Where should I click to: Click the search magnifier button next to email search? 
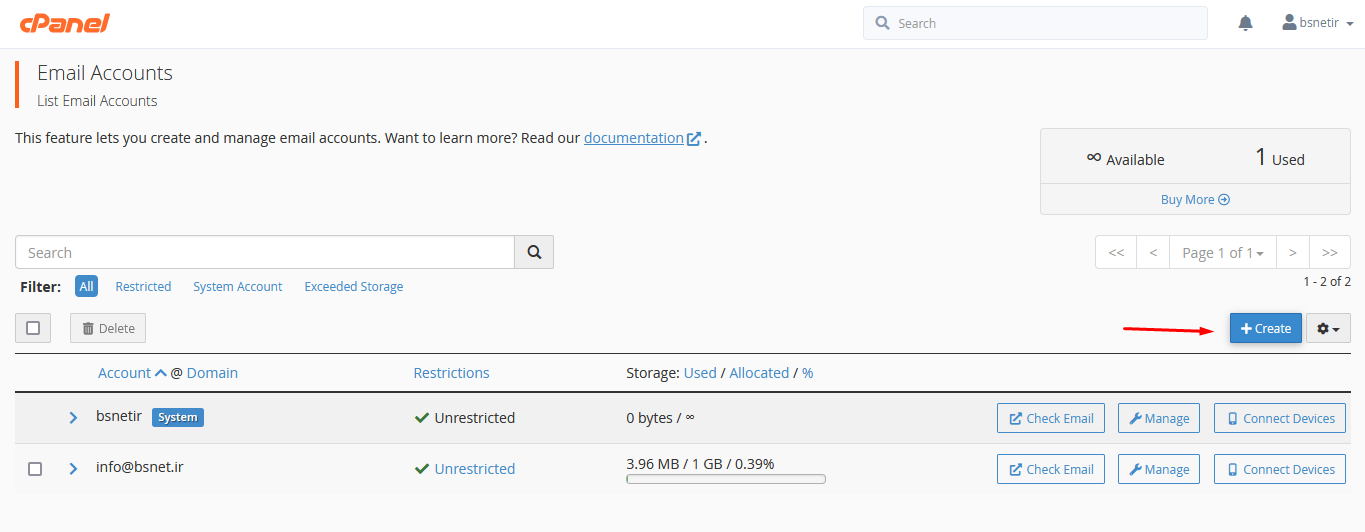pyautogui.click(x=534, y=253)
